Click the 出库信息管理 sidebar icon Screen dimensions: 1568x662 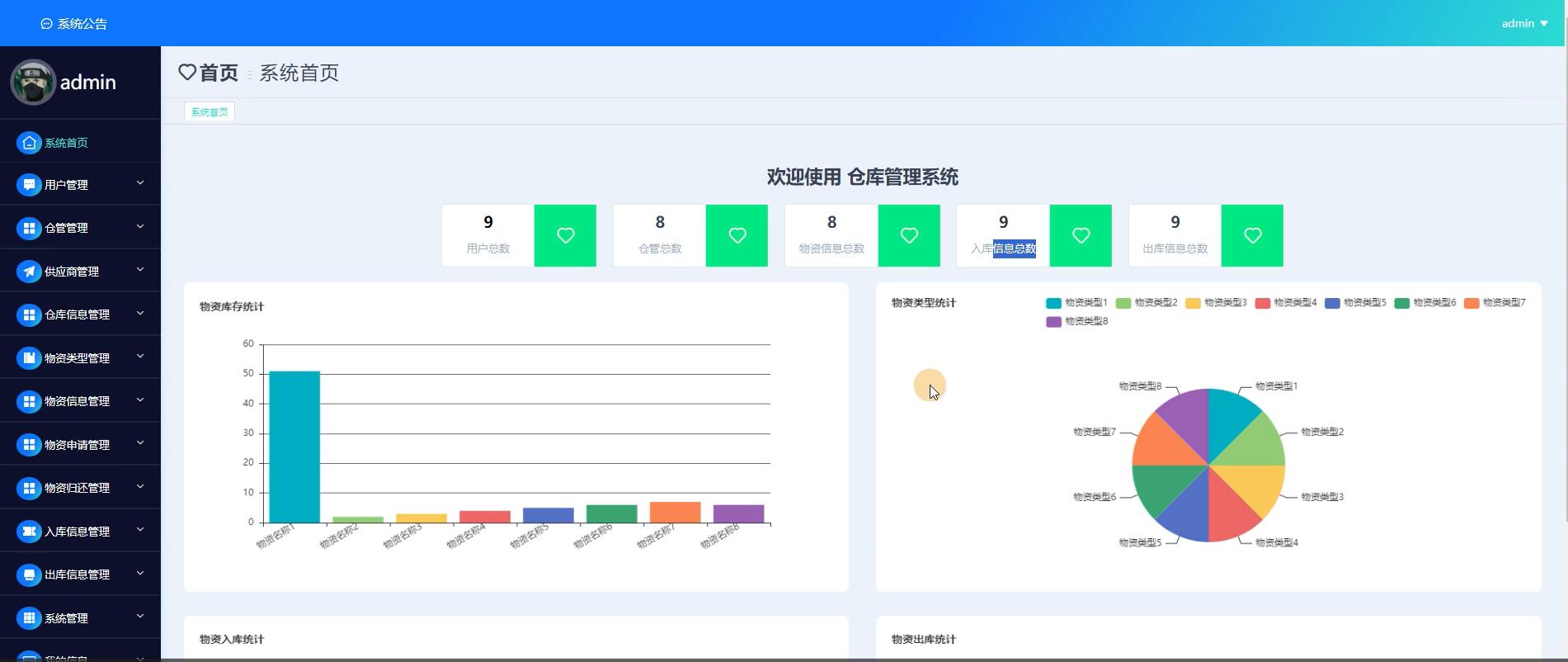tap(29, 575)
